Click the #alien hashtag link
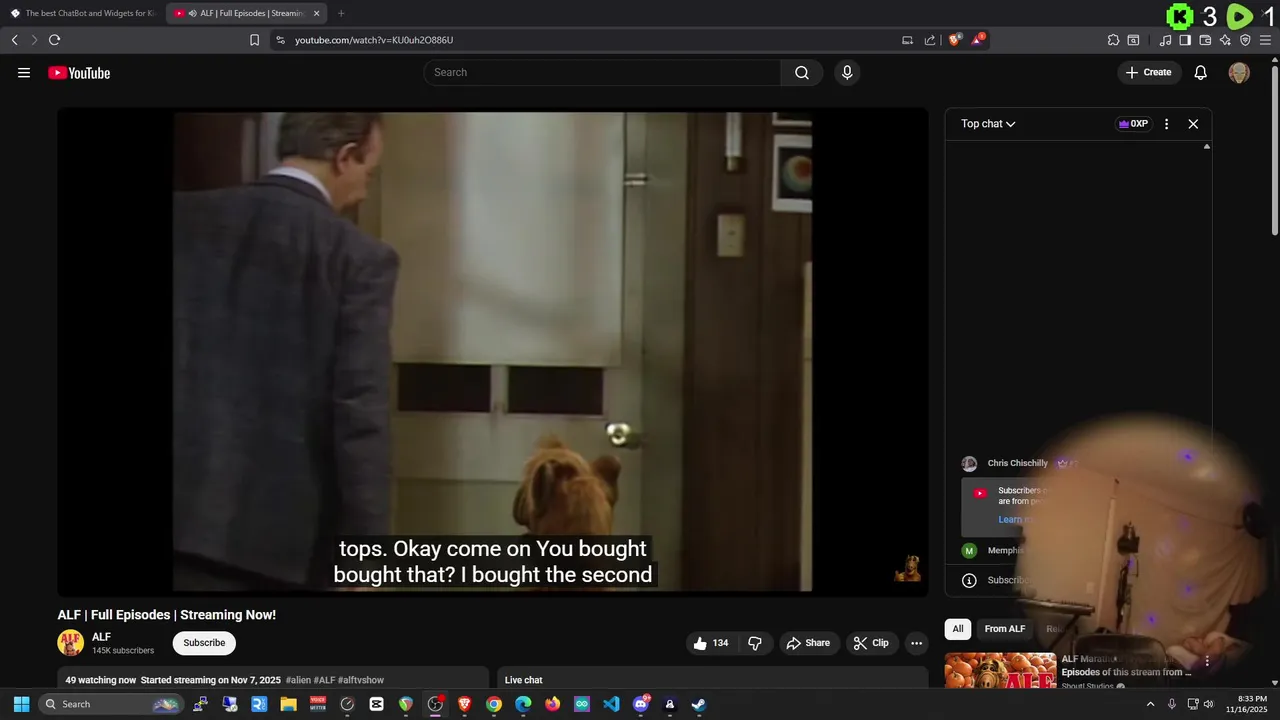1280x720 pixels. coord(298,680)
